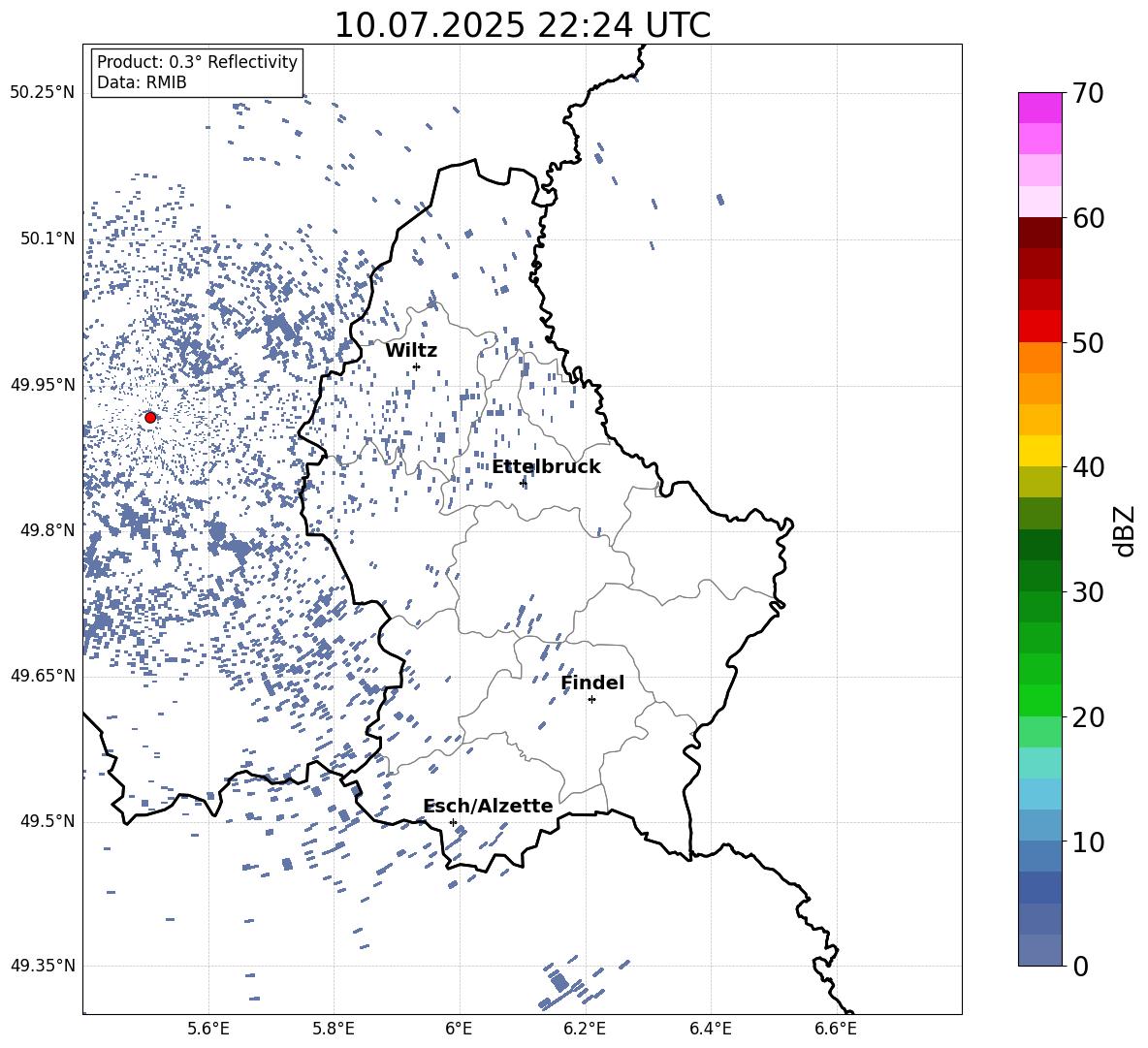Click the colorbar tick label 70

[x=1088, y=94]
